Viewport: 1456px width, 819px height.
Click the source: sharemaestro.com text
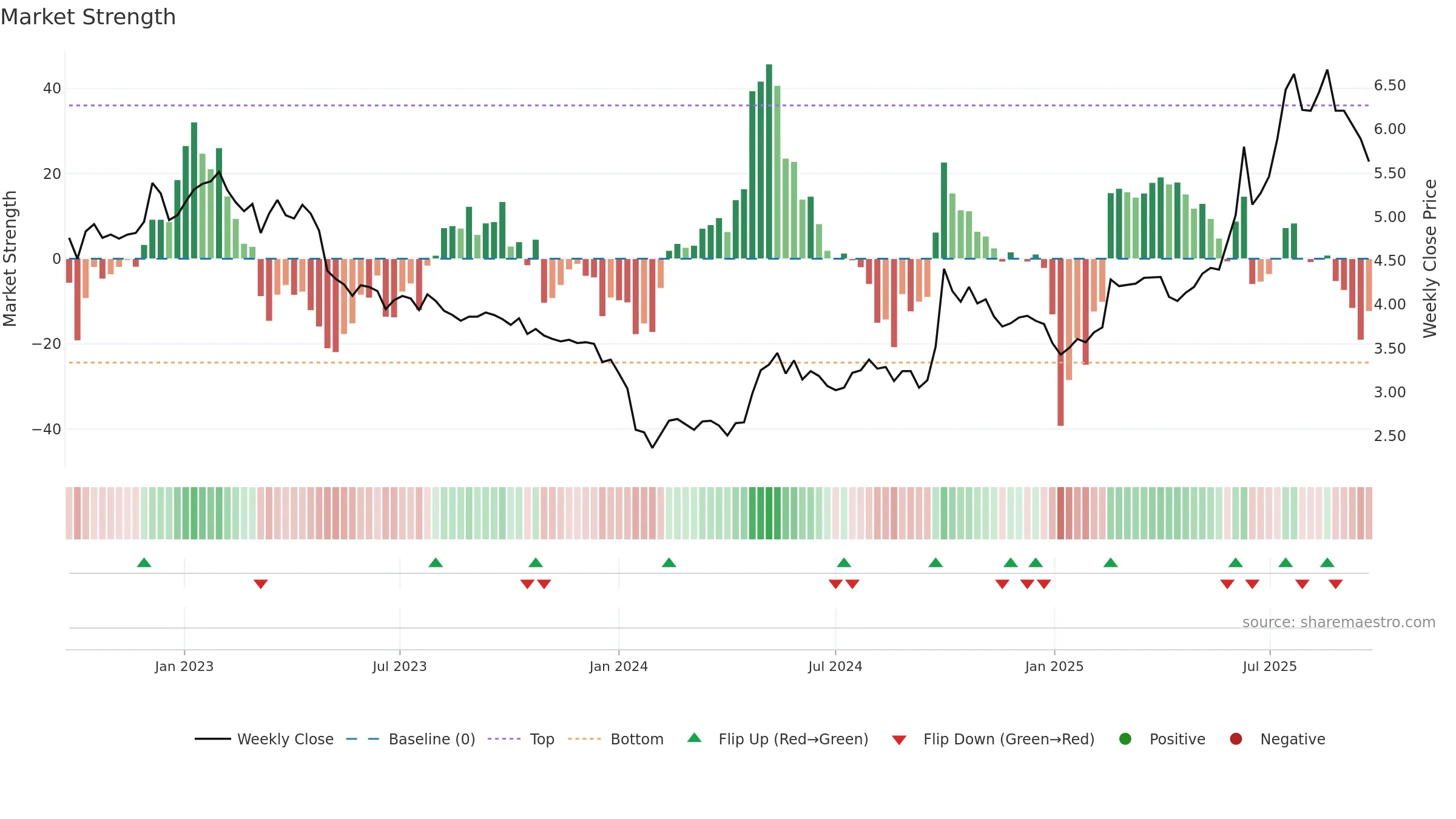click(1339, 622)
